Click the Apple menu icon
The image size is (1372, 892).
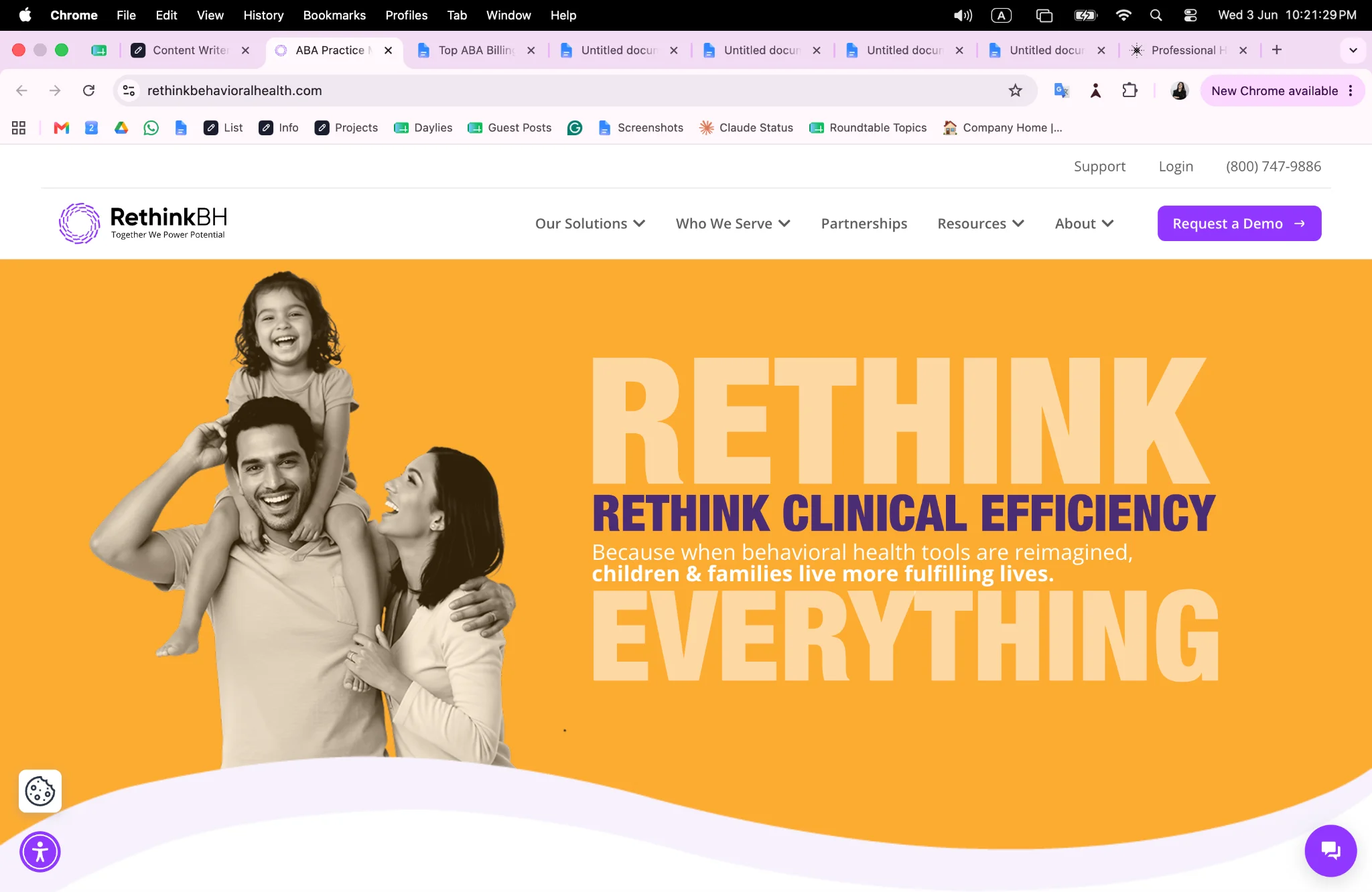[x=25, y=15]
